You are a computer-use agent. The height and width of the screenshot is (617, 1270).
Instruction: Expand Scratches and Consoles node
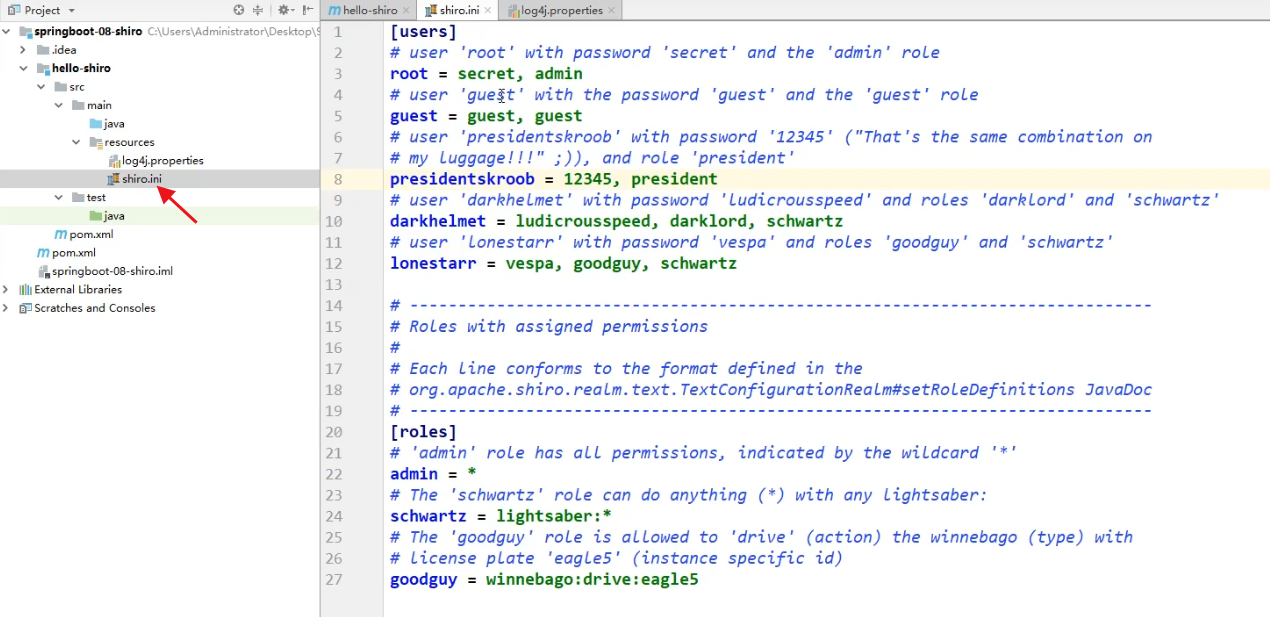[x=7, y=308]
